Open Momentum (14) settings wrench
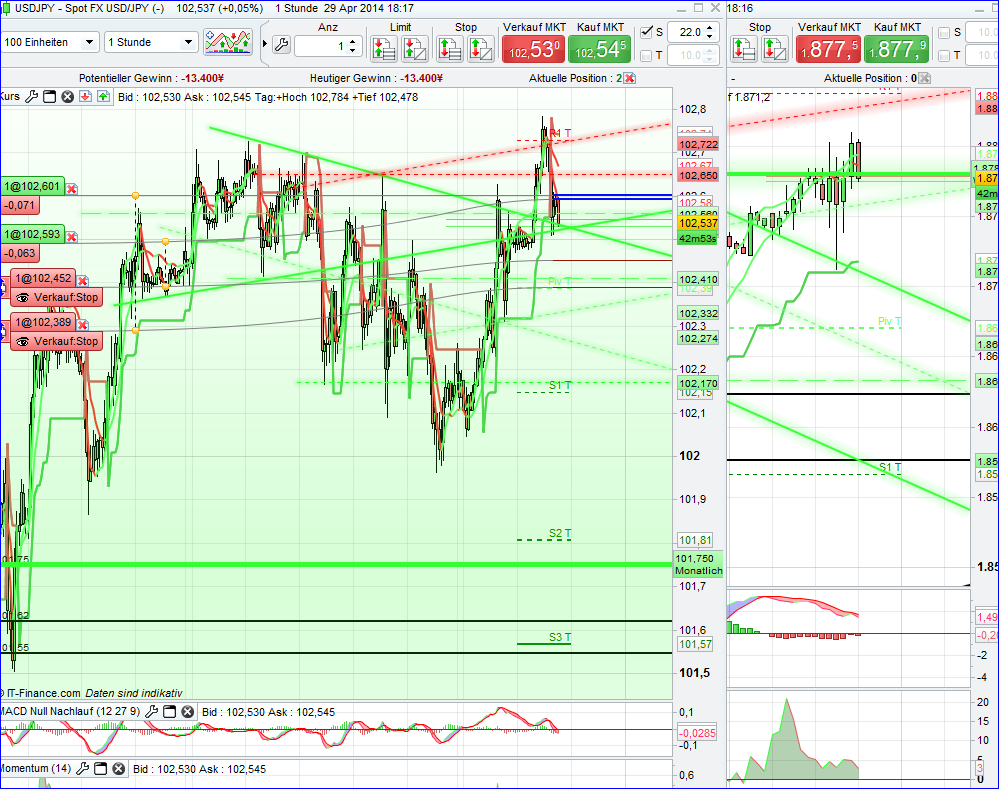Image resolution: width=999 pixels, height=789 pixels. (x=84, y=768)
